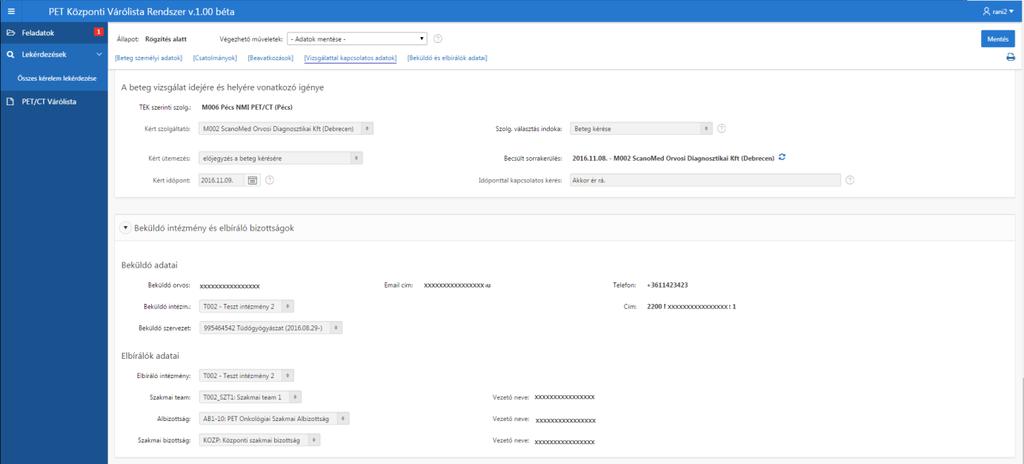Open the Szolg. választás indoka dropdown
Screen dimensions: 1024x464
(x=641, y=129)
